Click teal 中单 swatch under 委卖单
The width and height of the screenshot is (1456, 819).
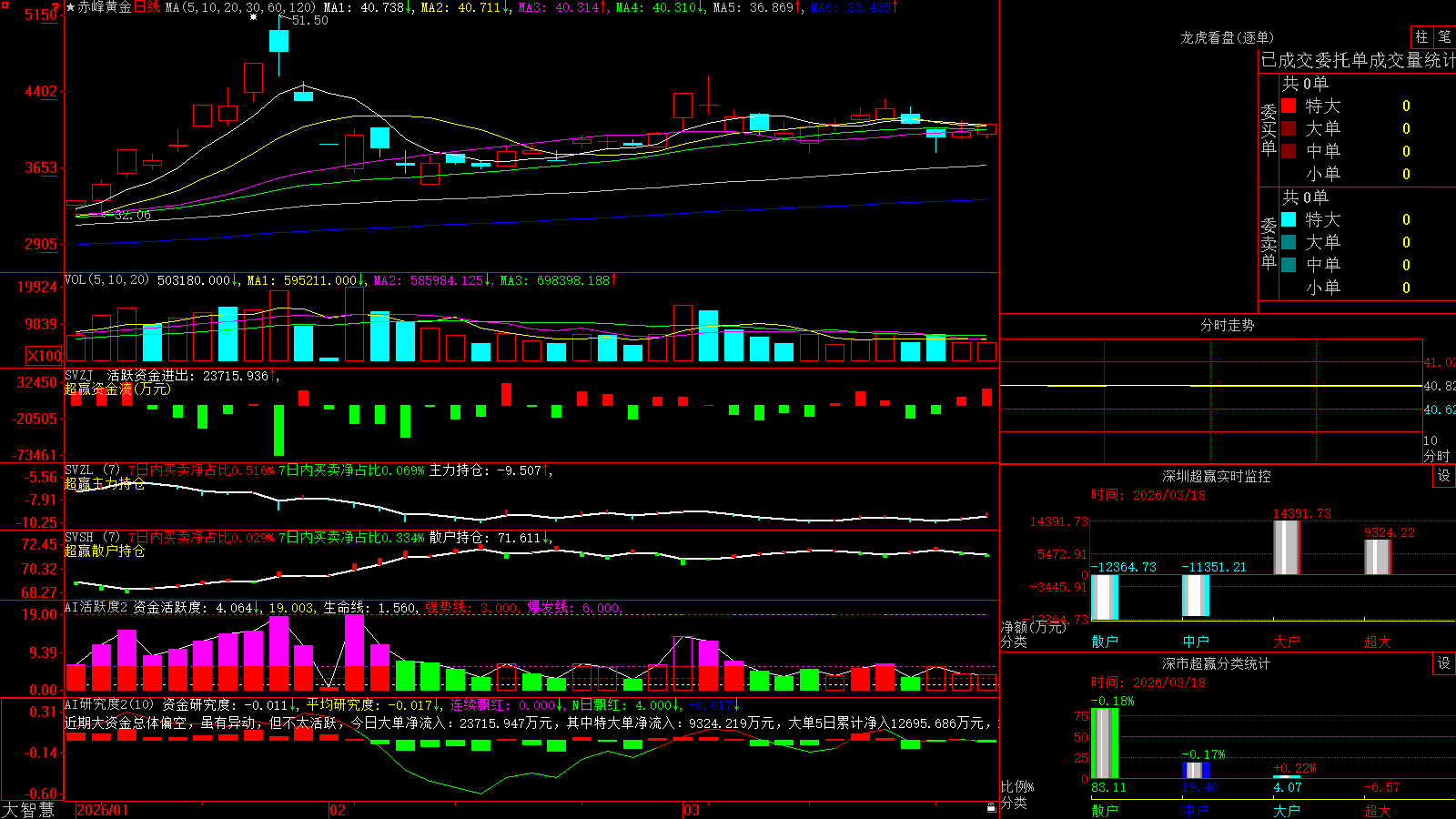pyautogui.click(x=1289, y=265)
